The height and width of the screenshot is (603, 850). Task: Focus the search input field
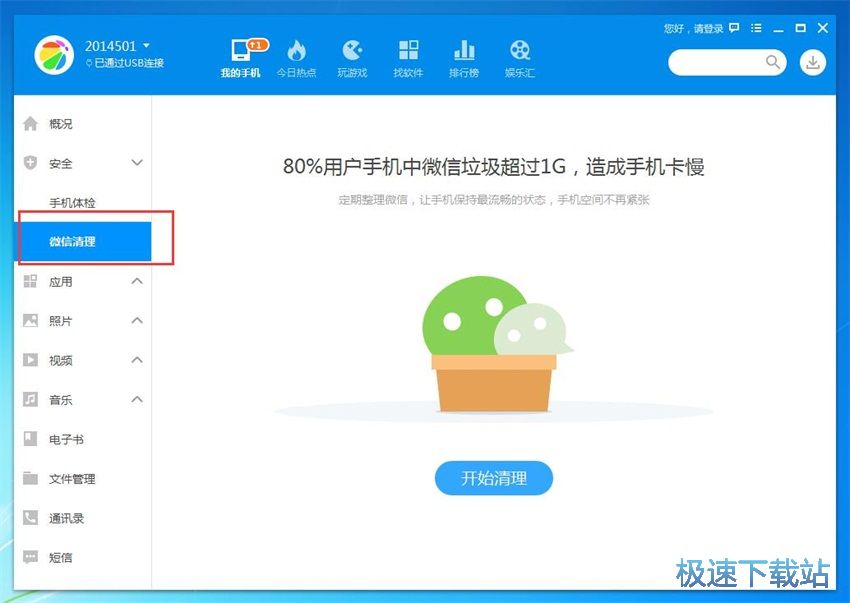726,62
